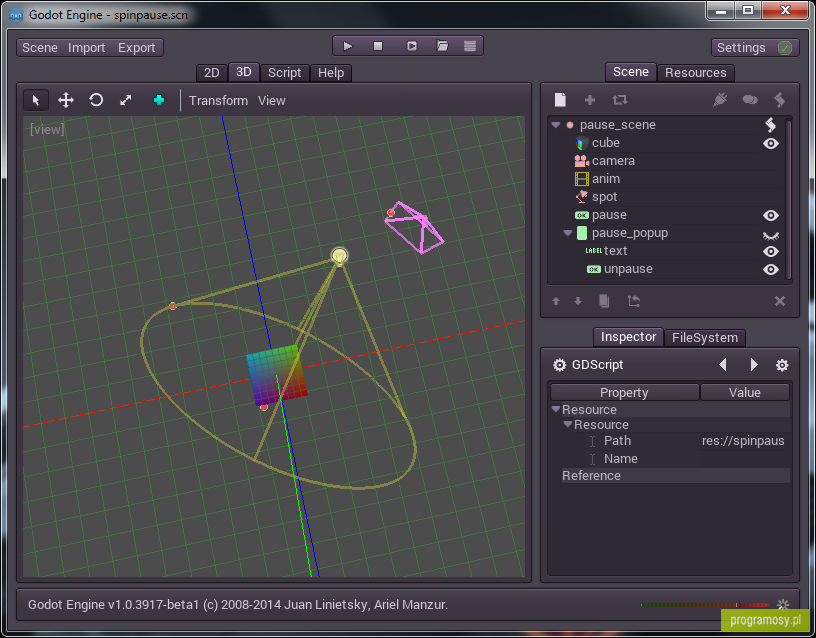Toggle visibility of the cube node

tap(771, 143)
